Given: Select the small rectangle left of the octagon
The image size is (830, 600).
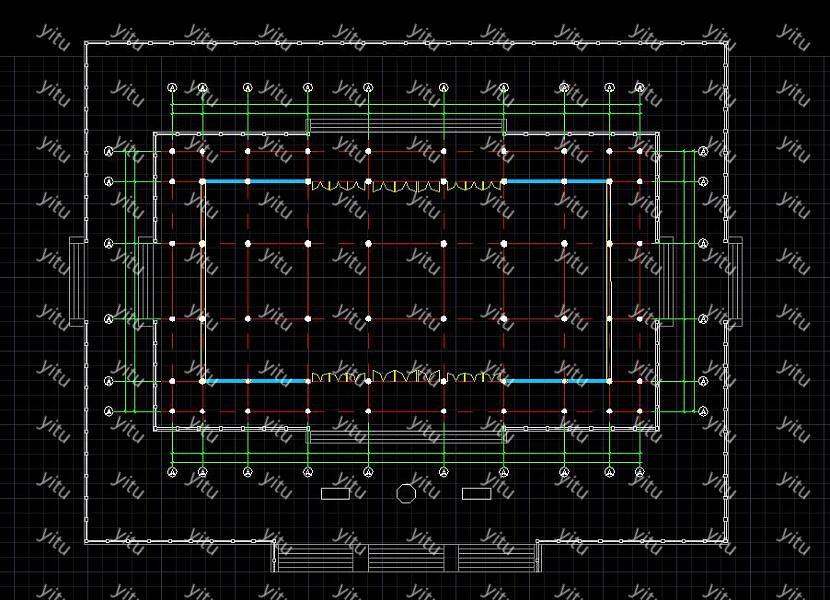Looking at the screenshot, I should (x=335, y=494).
